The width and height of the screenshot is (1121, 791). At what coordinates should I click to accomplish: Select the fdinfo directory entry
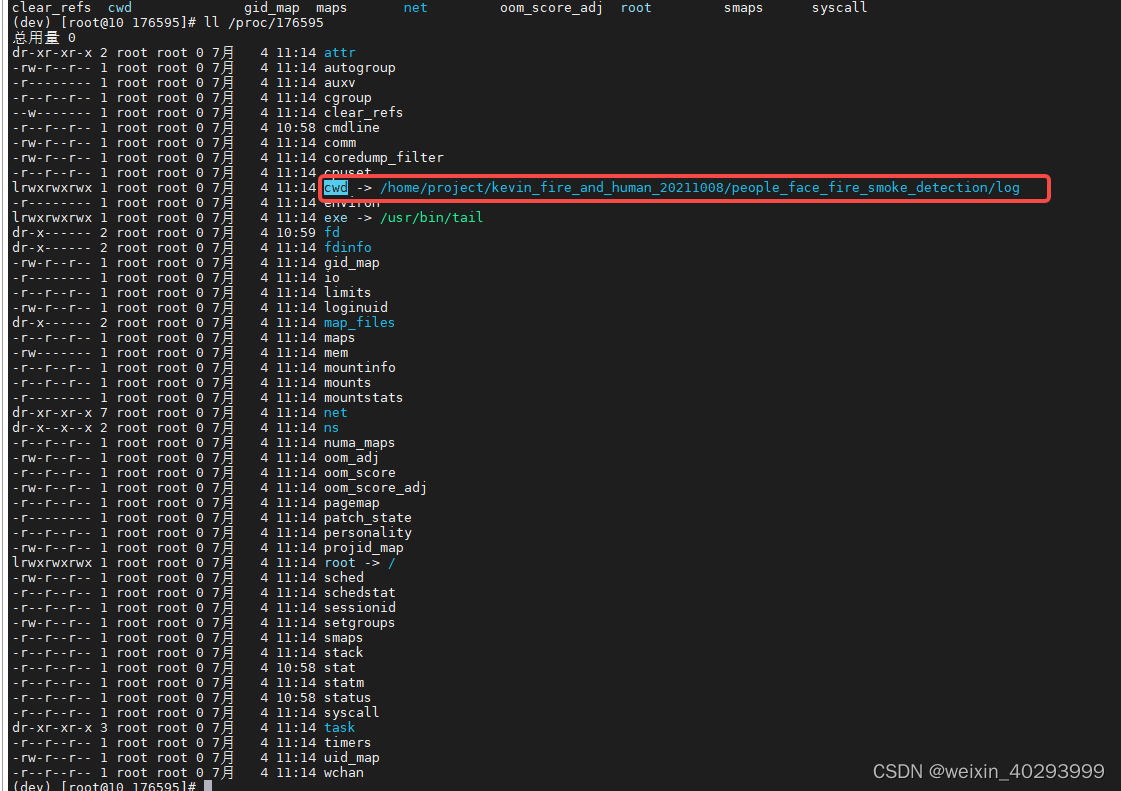click(x=347, y=247)
